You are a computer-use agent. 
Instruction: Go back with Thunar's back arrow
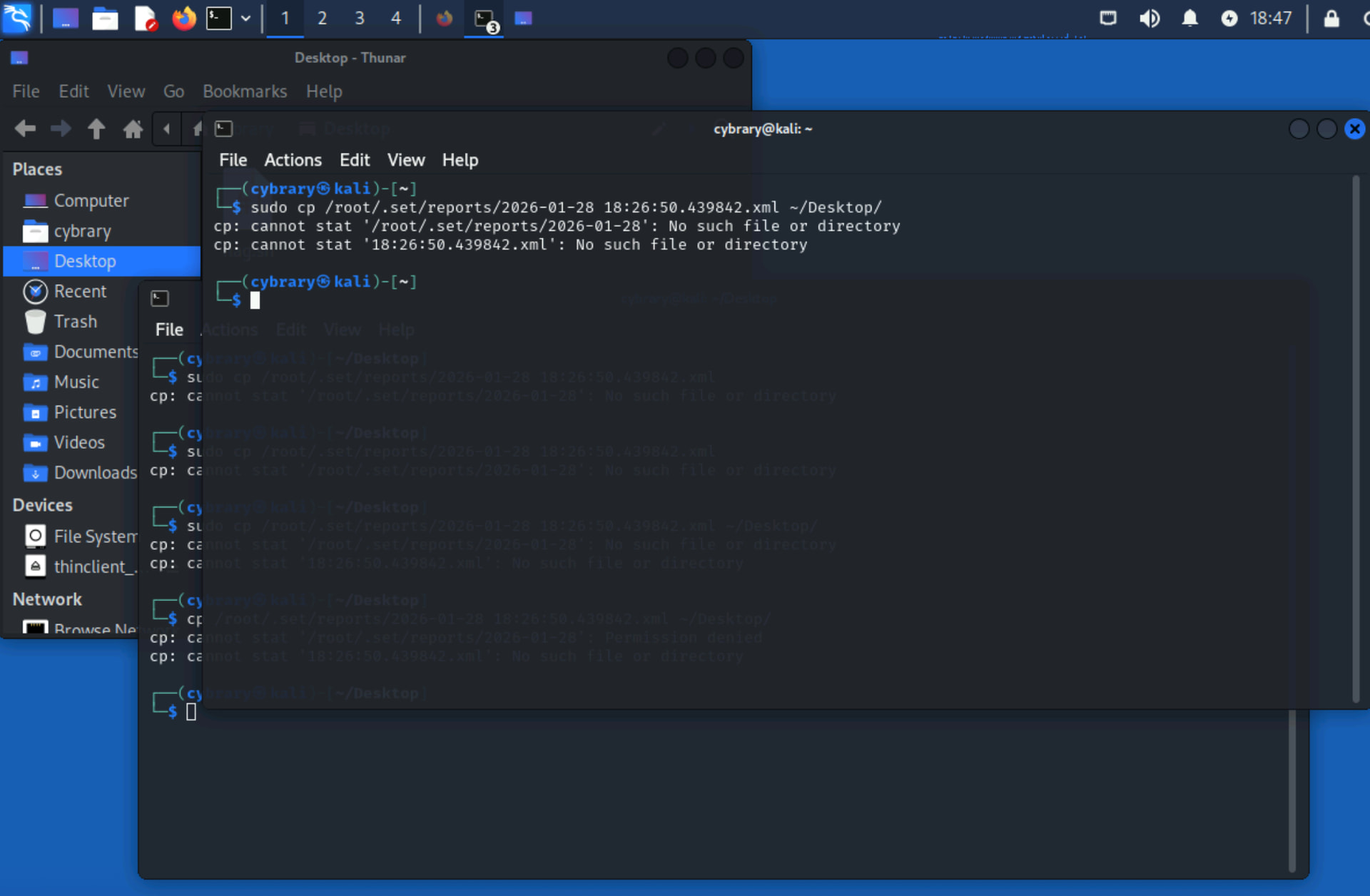[25, 129]
